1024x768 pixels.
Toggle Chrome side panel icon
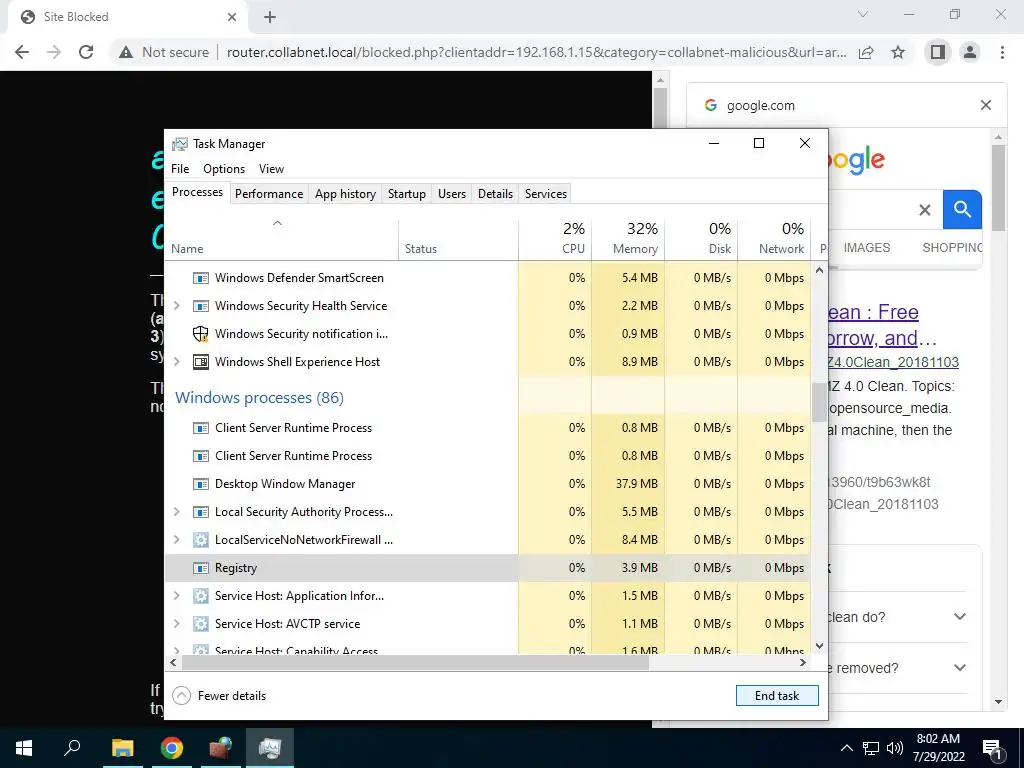[x=938, y=52]
